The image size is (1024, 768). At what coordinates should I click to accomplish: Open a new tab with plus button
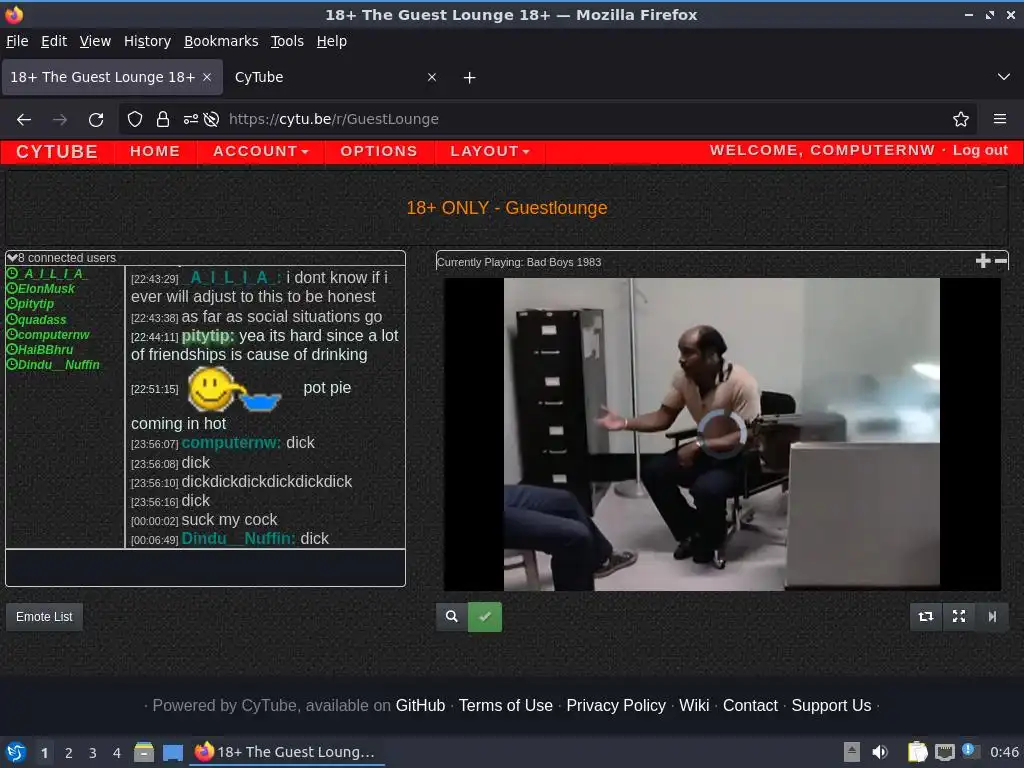[x=469, y=78]
